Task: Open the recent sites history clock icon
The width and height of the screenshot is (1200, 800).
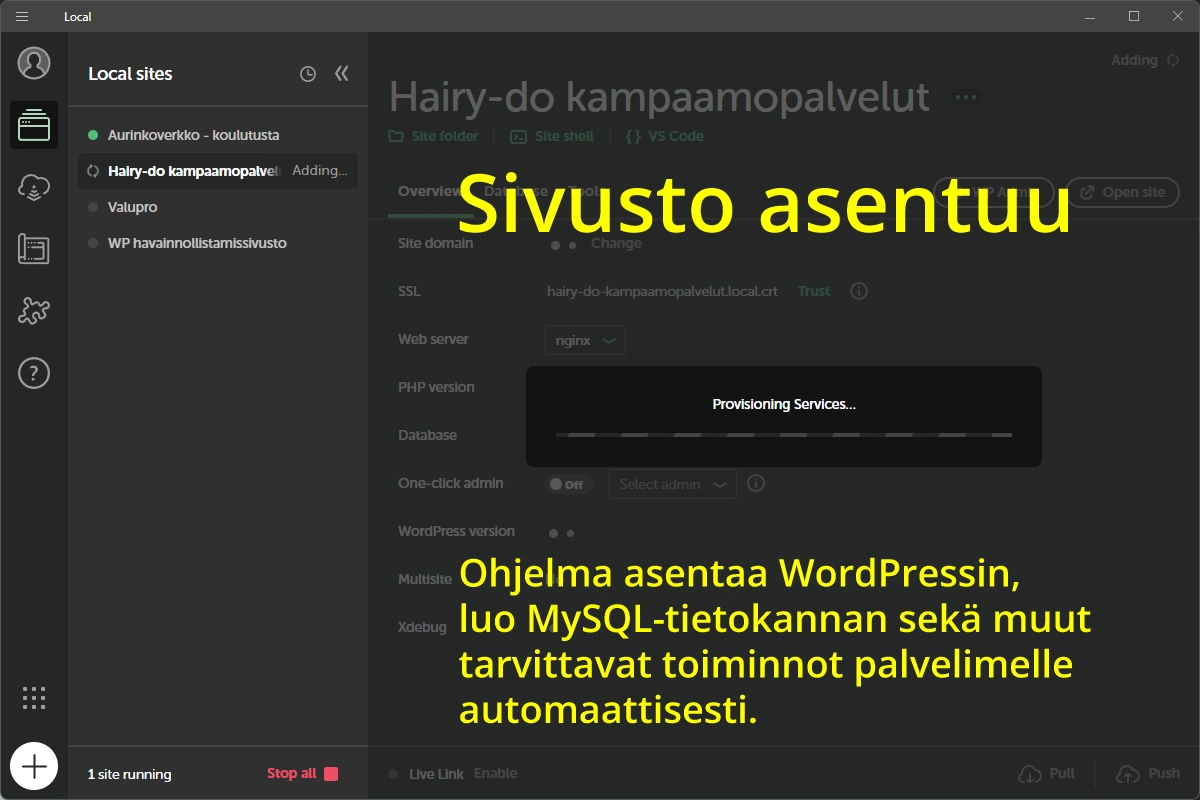Action: [307, 73]
